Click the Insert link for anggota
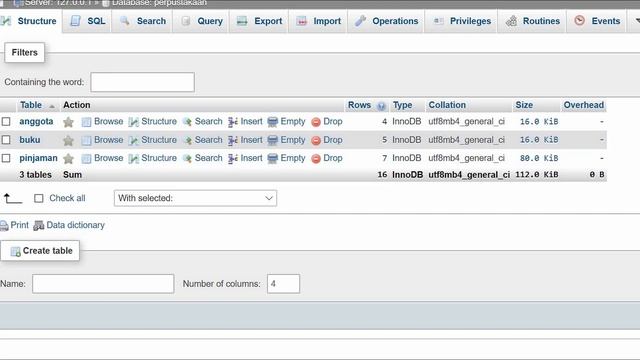640x360 pixels. [x=251, y=121]
